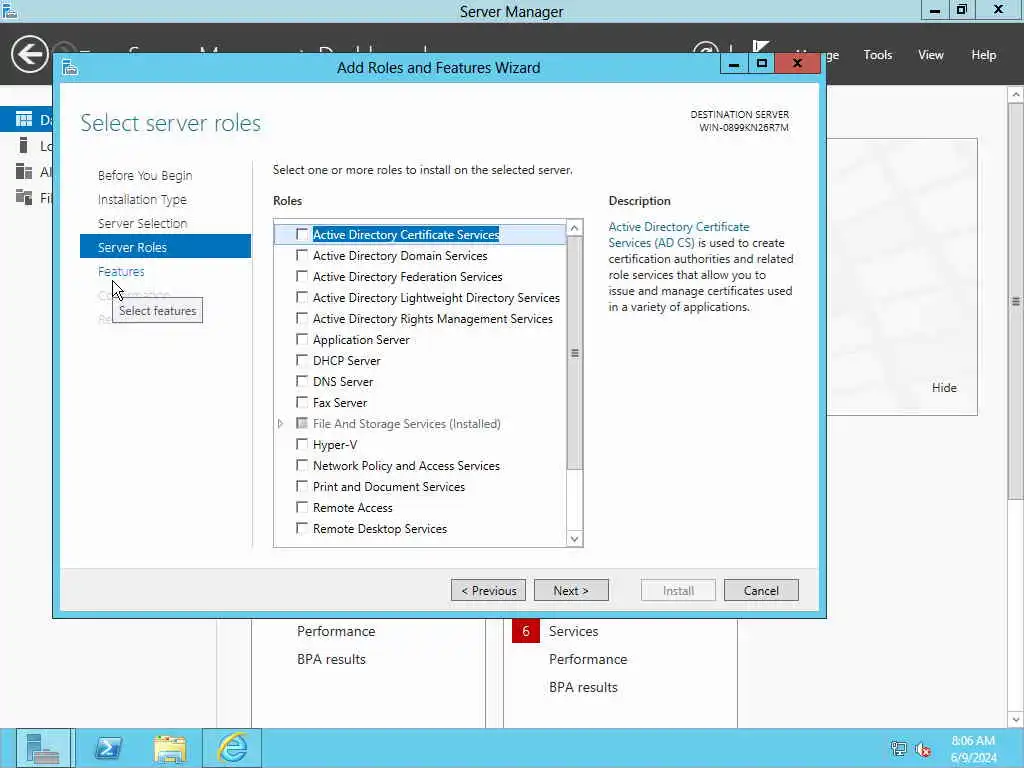Cancel the Add Roles wizard
1024x768 pixels.
761,590
